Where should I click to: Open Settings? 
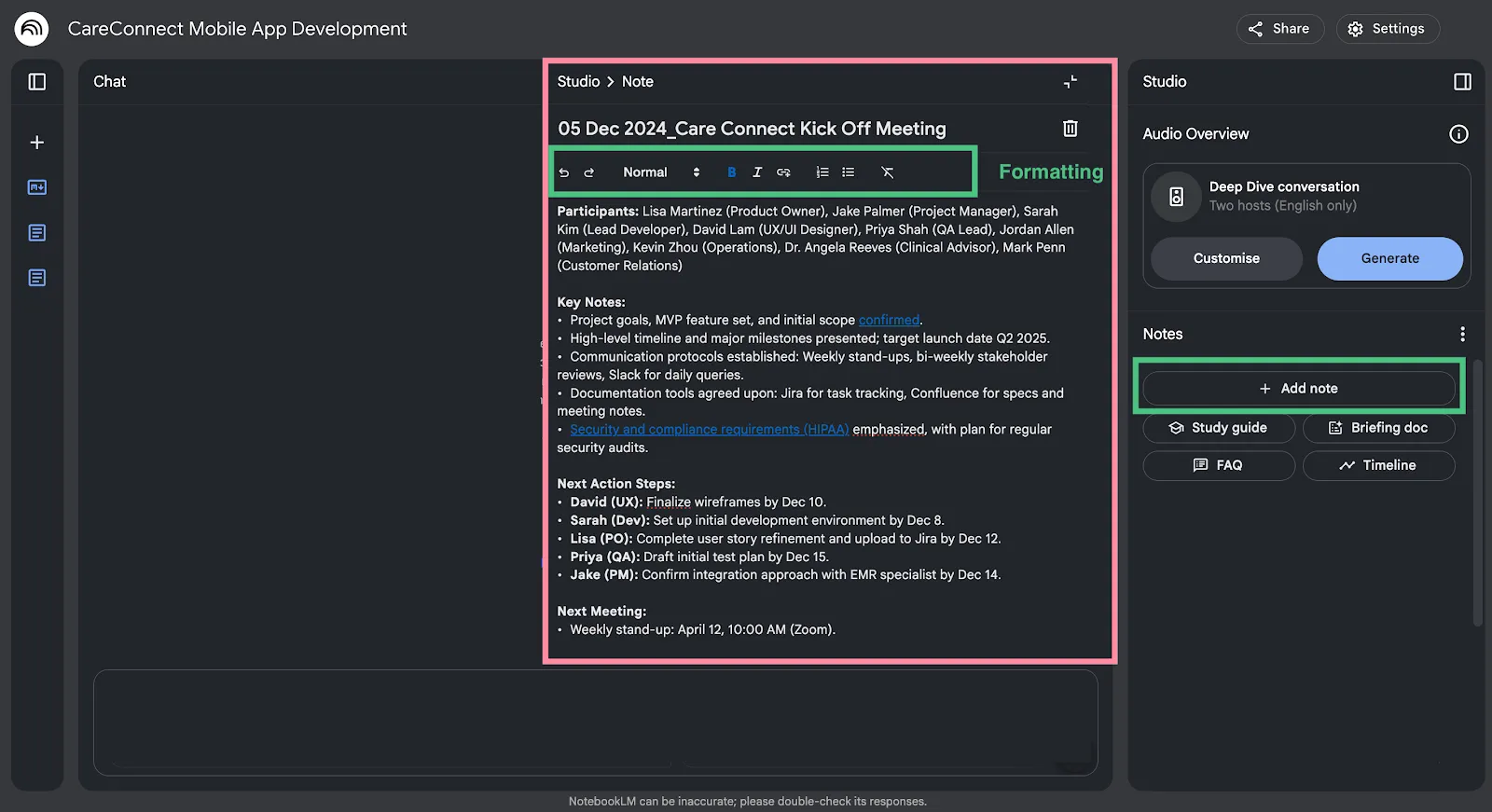1388,29
